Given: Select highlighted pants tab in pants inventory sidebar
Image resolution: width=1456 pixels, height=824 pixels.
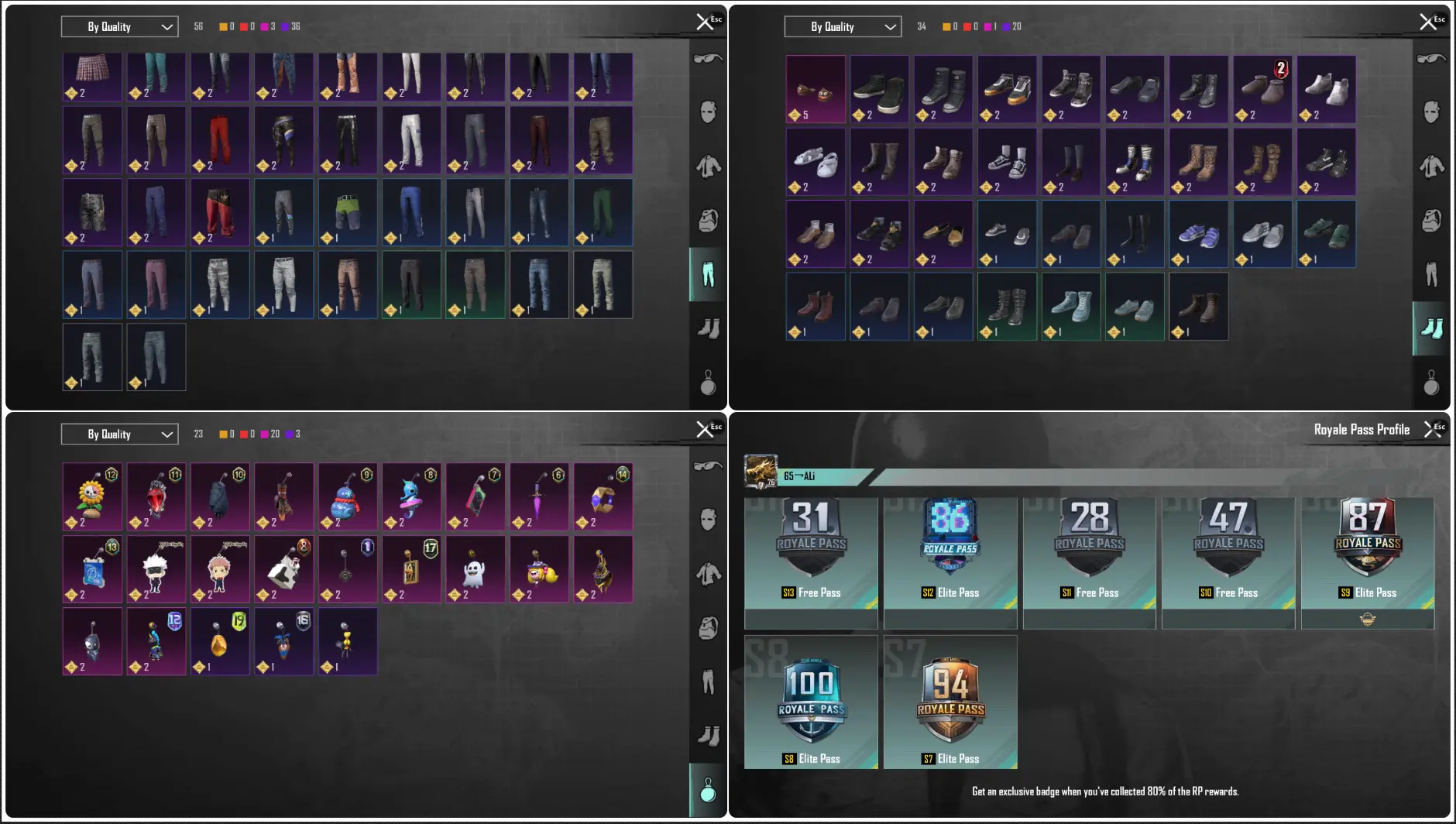Looking at the screenshot, I should (708, 274).
